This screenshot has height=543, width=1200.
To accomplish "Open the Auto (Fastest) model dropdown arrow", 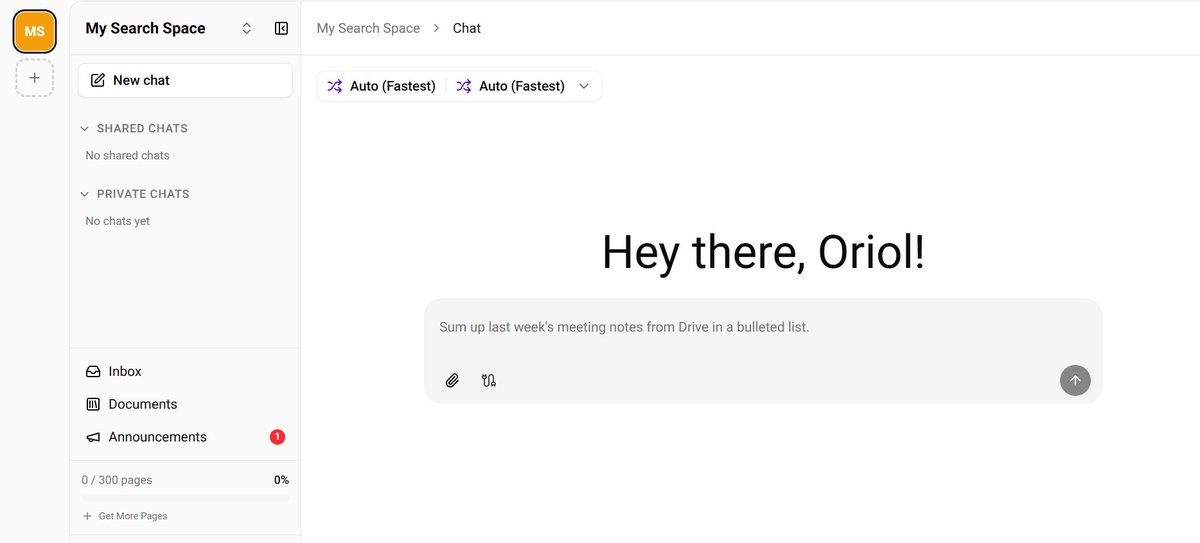I will point(584,86).
